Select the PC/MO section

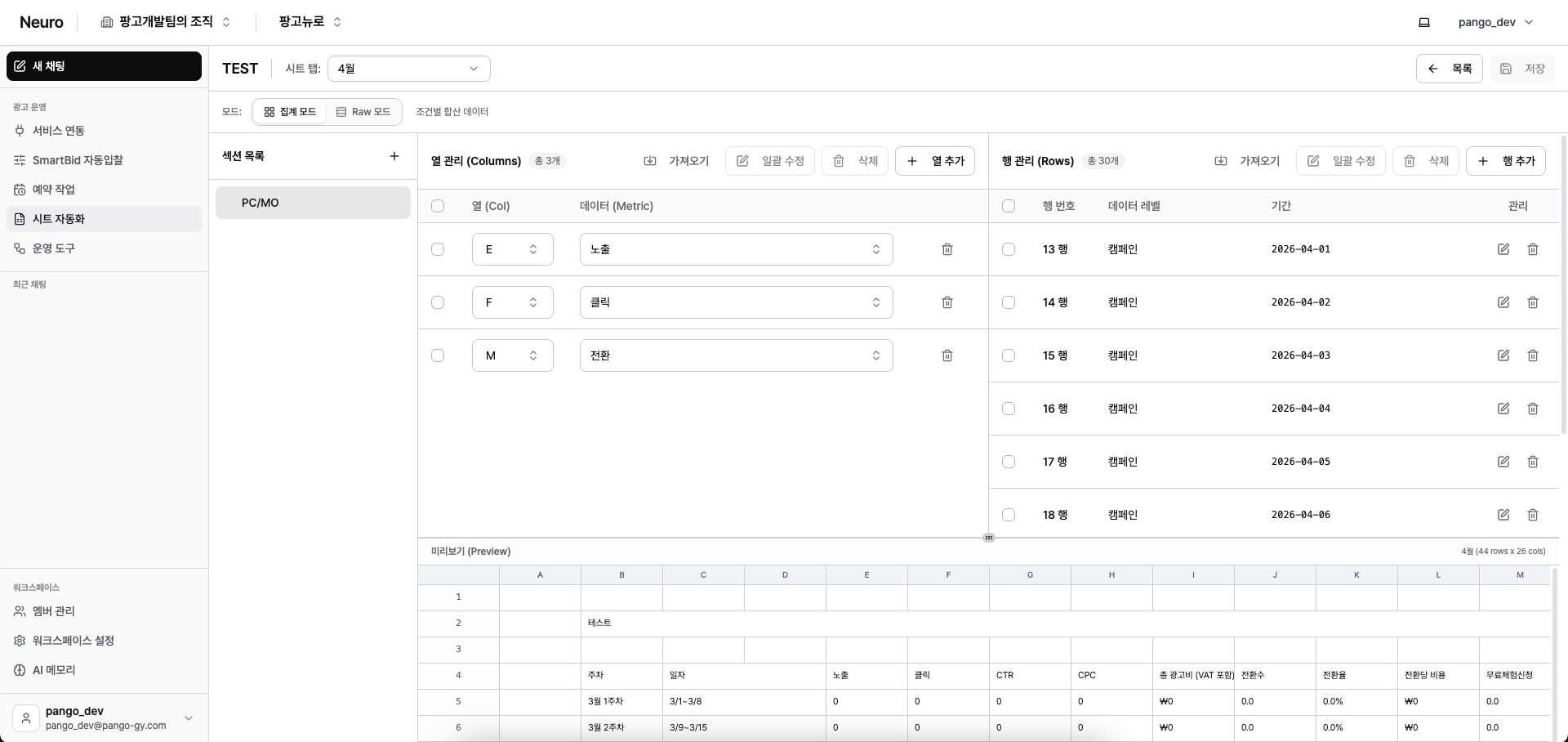[313, 203]
